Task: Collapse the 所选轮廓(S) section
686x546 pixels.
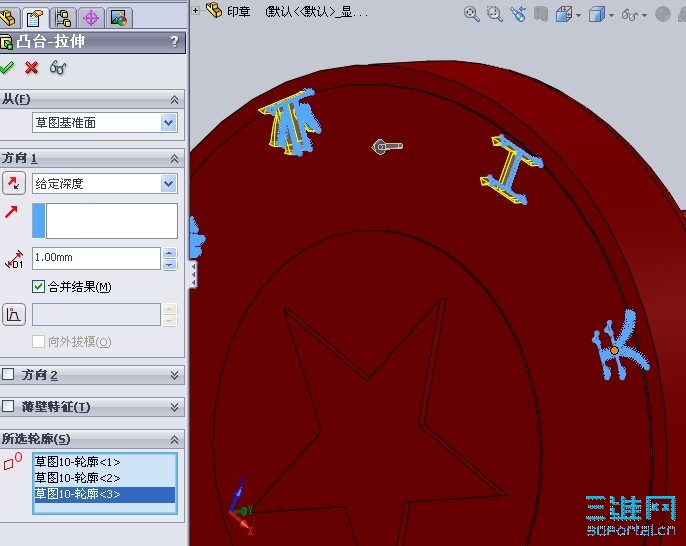Action: coord(174,439)
